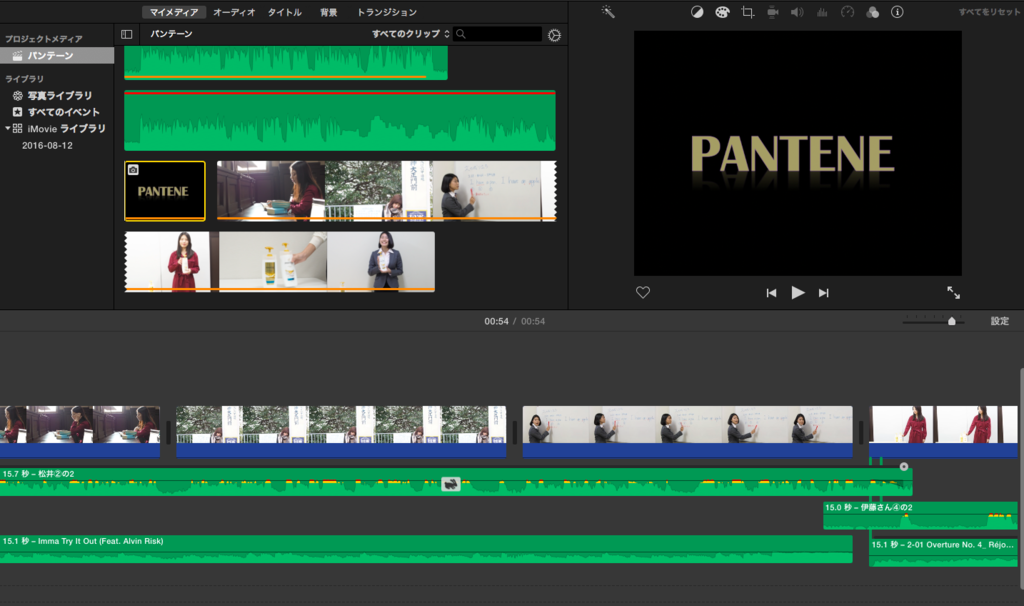Select パンテーン project in sidebar
Viewport: 1024px width, 606px height.
(57, 56)
